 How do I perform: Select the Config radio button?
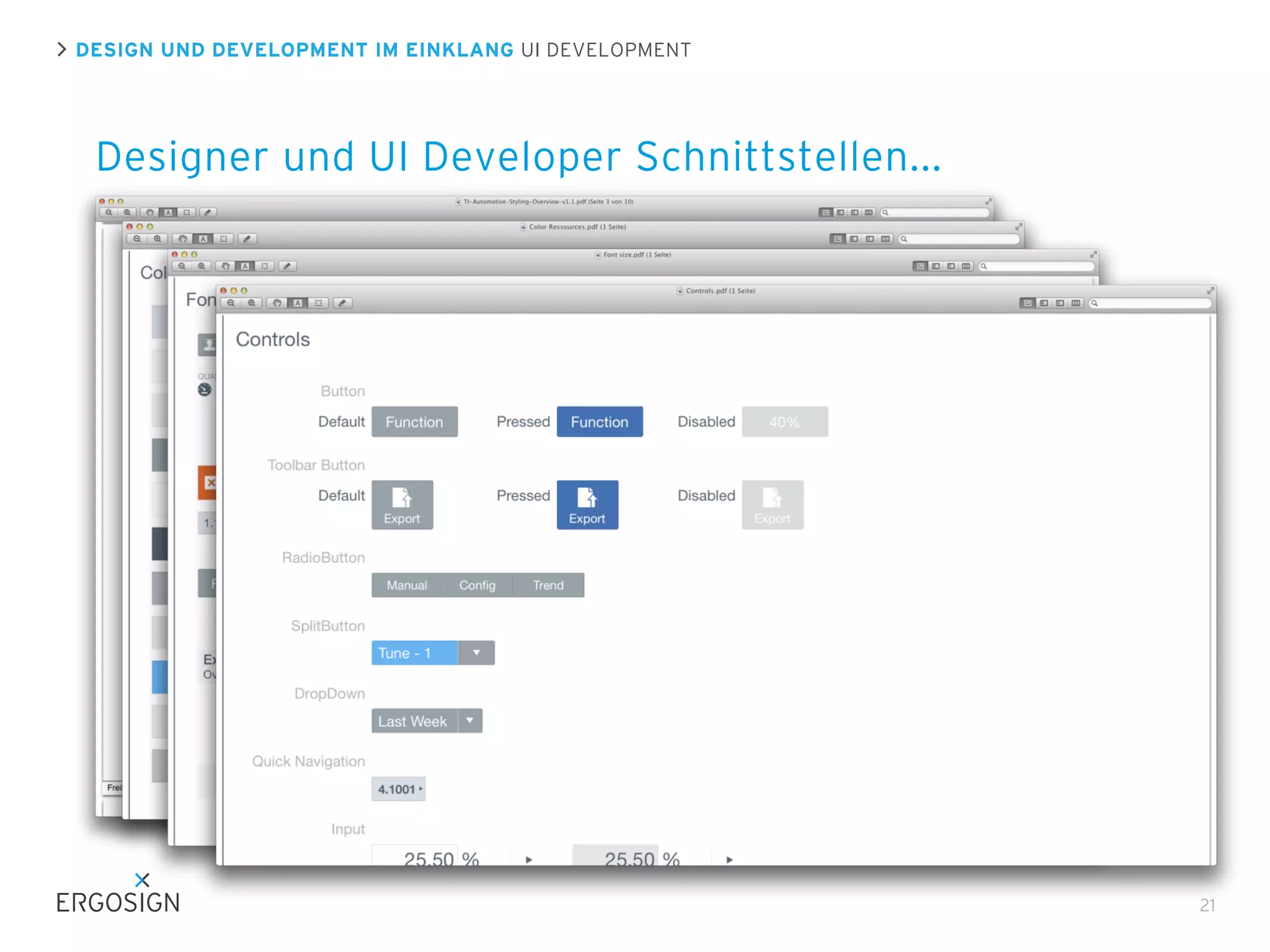(x=477, y=585)
